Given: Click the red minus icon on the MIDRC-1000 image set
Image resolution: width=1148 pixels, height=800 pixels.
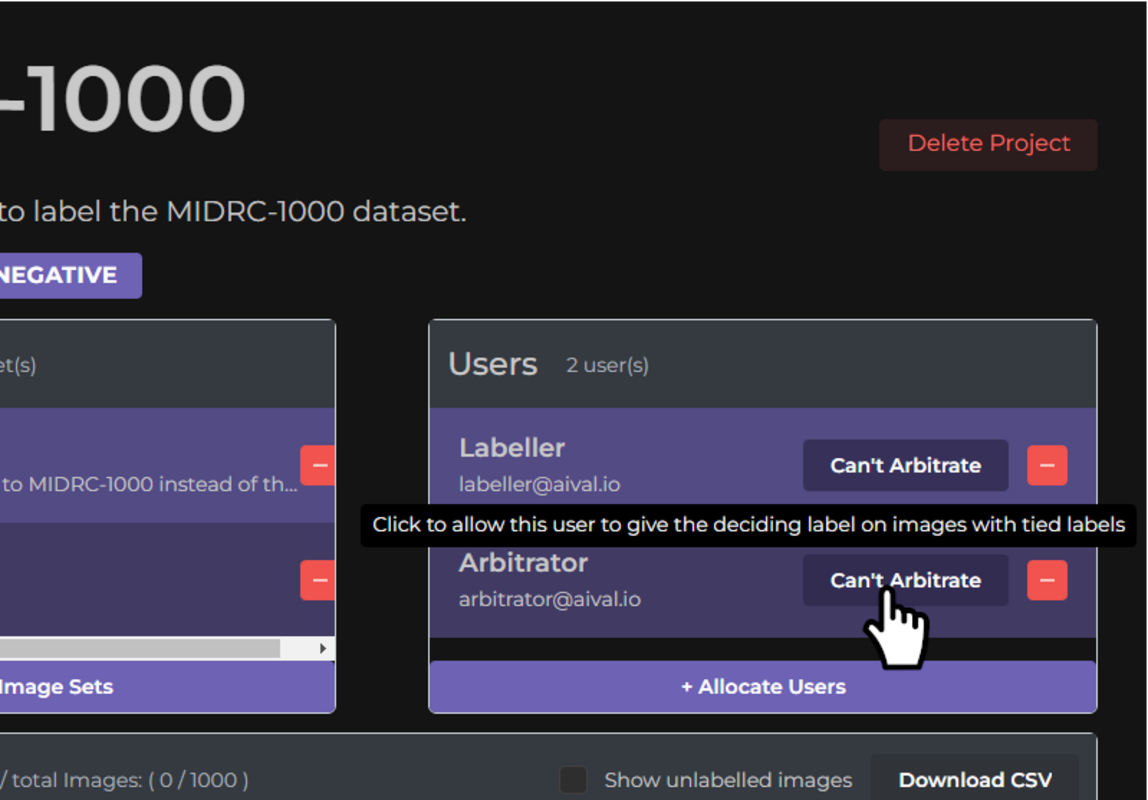Looking at the screenshot, I should click(319, 465).
